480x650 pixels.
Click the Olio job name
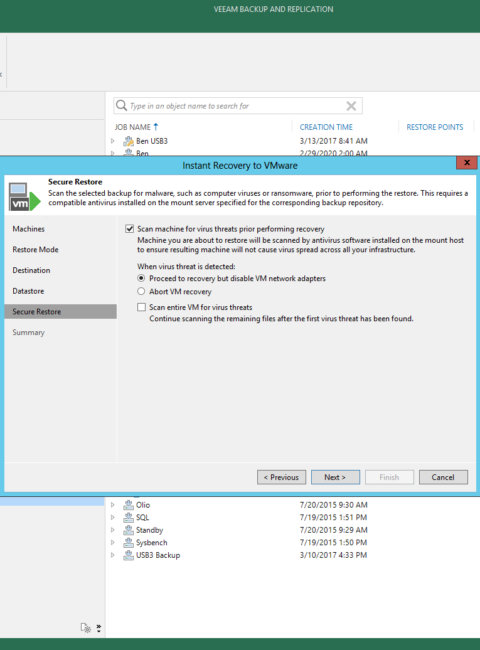tap(143, 505)
